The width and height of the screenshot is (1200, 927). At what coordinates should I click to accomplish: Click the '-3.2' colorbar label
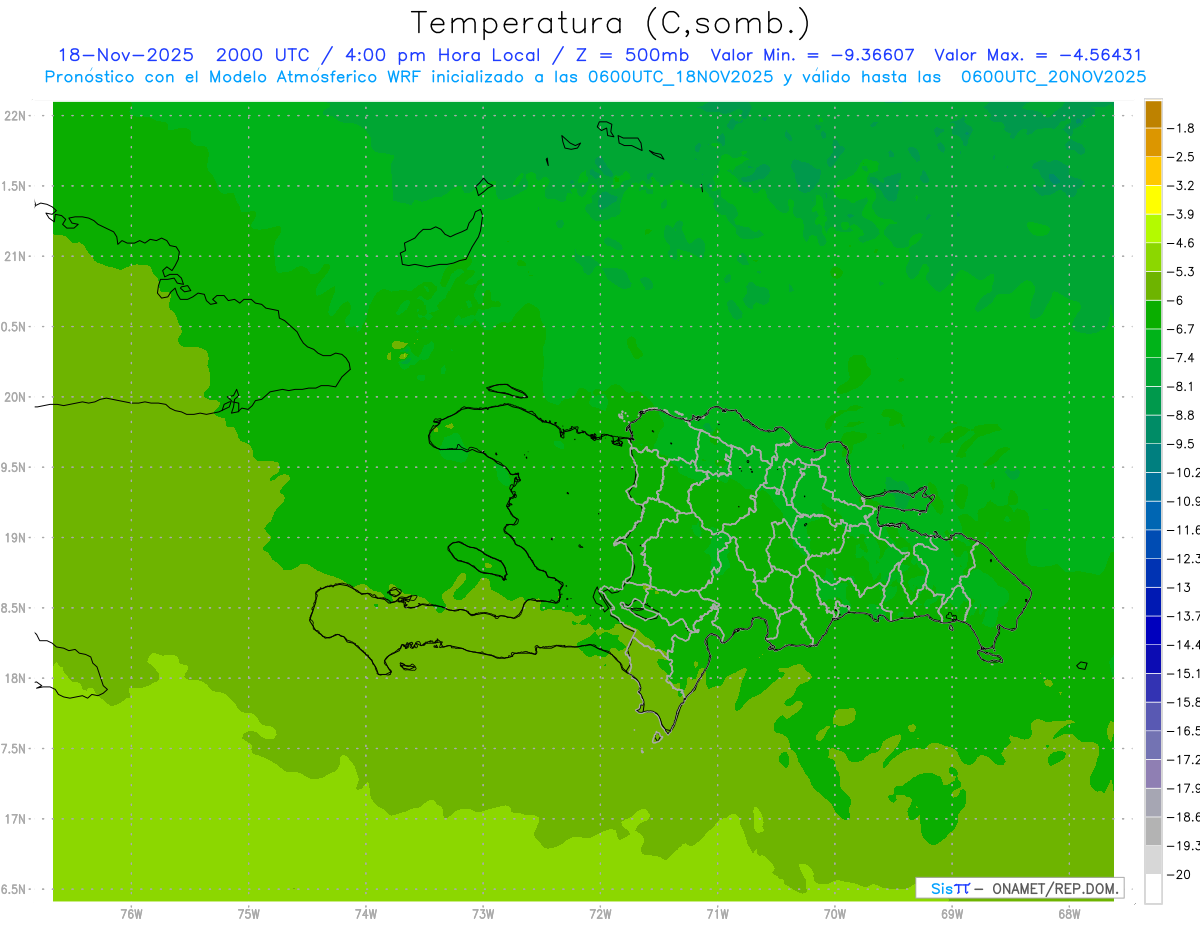pyautogui.click(x=1181, y=186)
